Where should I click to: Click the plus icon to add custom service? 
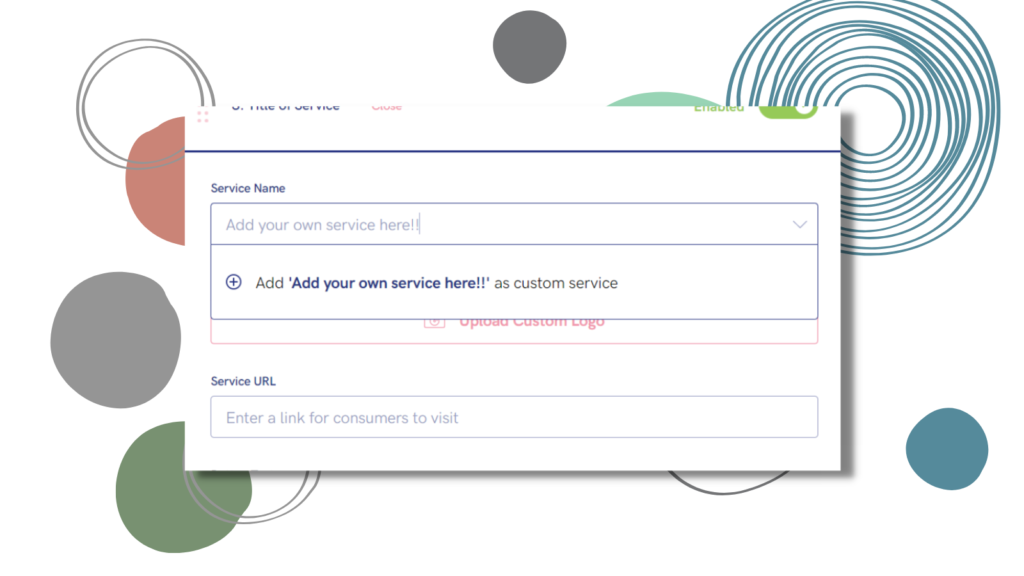point(233,282)
